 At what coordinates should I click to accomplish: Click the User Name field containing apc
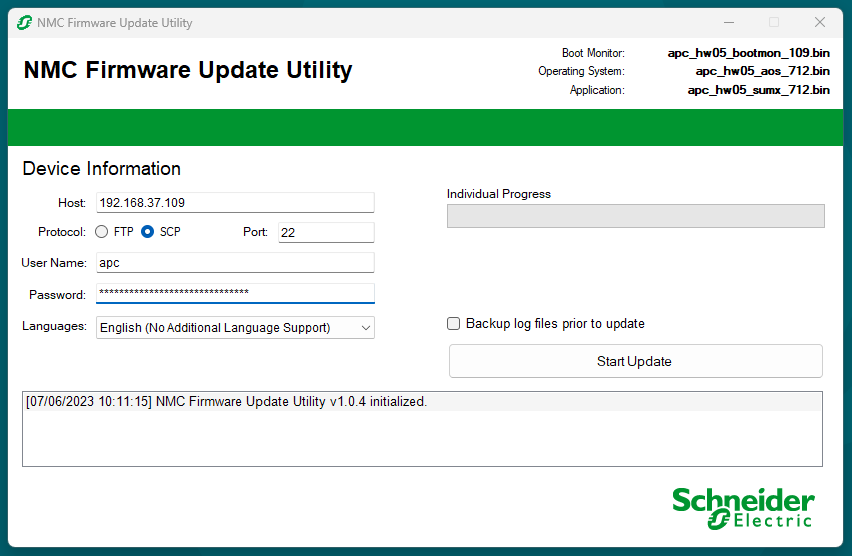(x=235, y=263)
